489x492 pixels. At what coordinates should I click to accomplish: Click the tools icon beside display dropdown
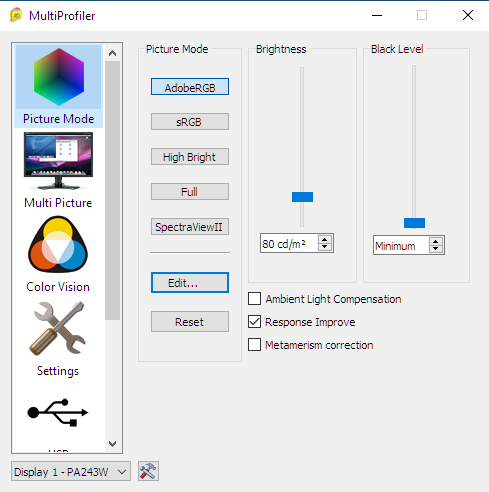point(148,471)
